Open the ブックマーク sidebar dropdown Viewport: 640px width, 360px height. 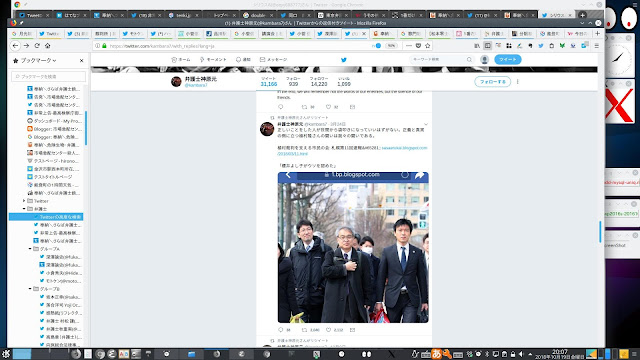pyautogui.click(x=35, y=60)
